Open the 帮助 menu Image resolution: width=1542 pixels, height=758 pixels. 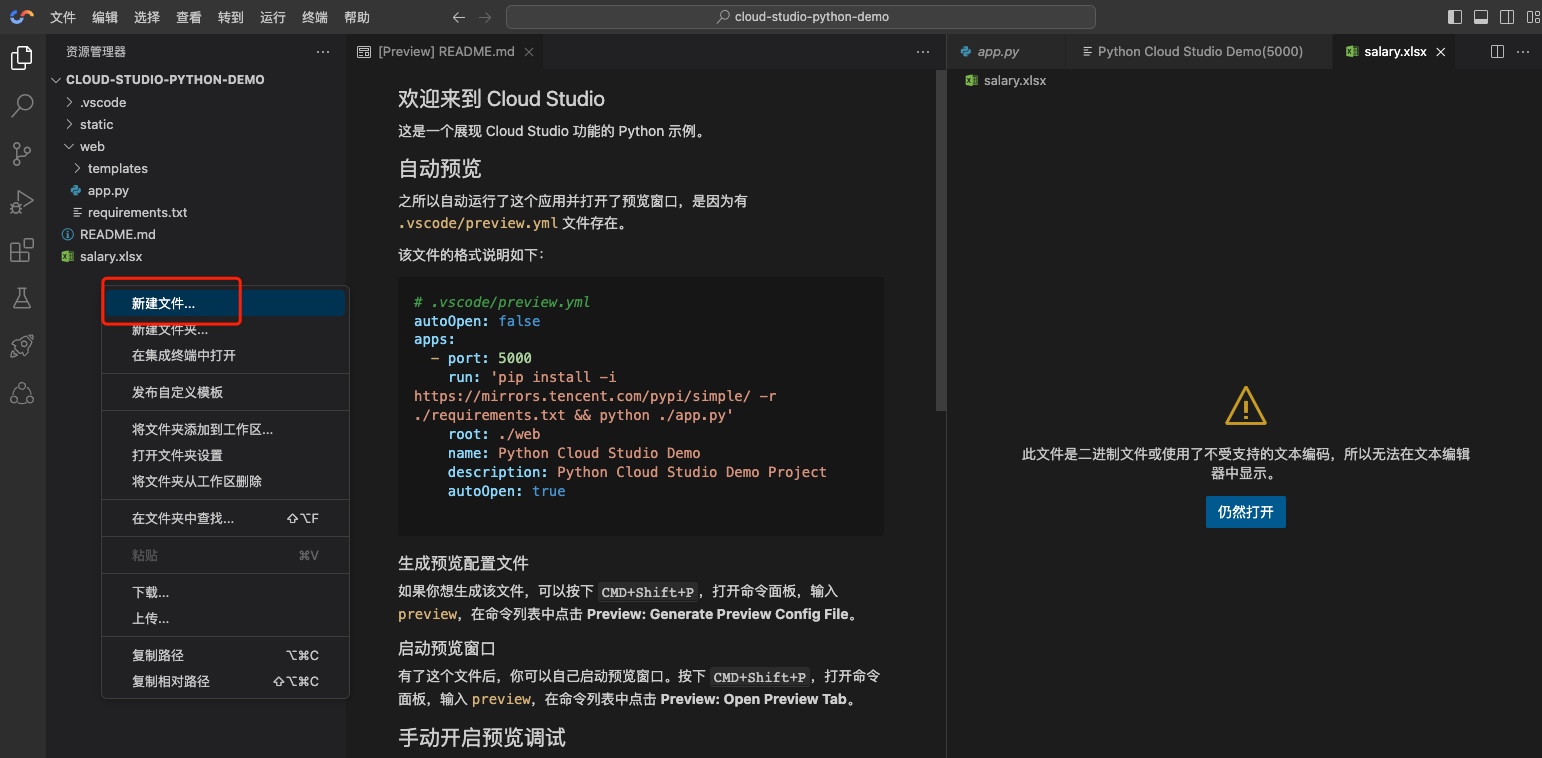[356, 17]
